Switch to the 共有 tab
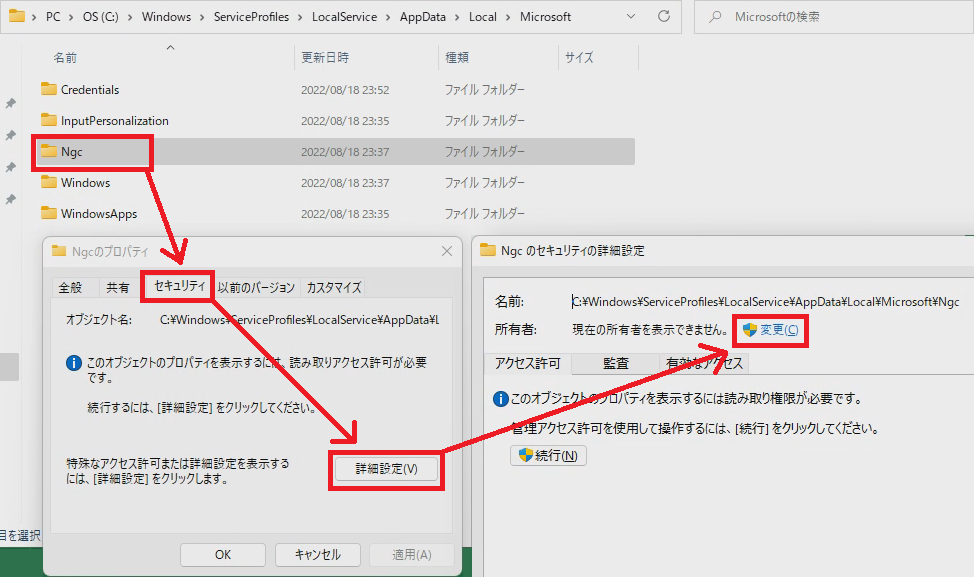 point(118,288)
